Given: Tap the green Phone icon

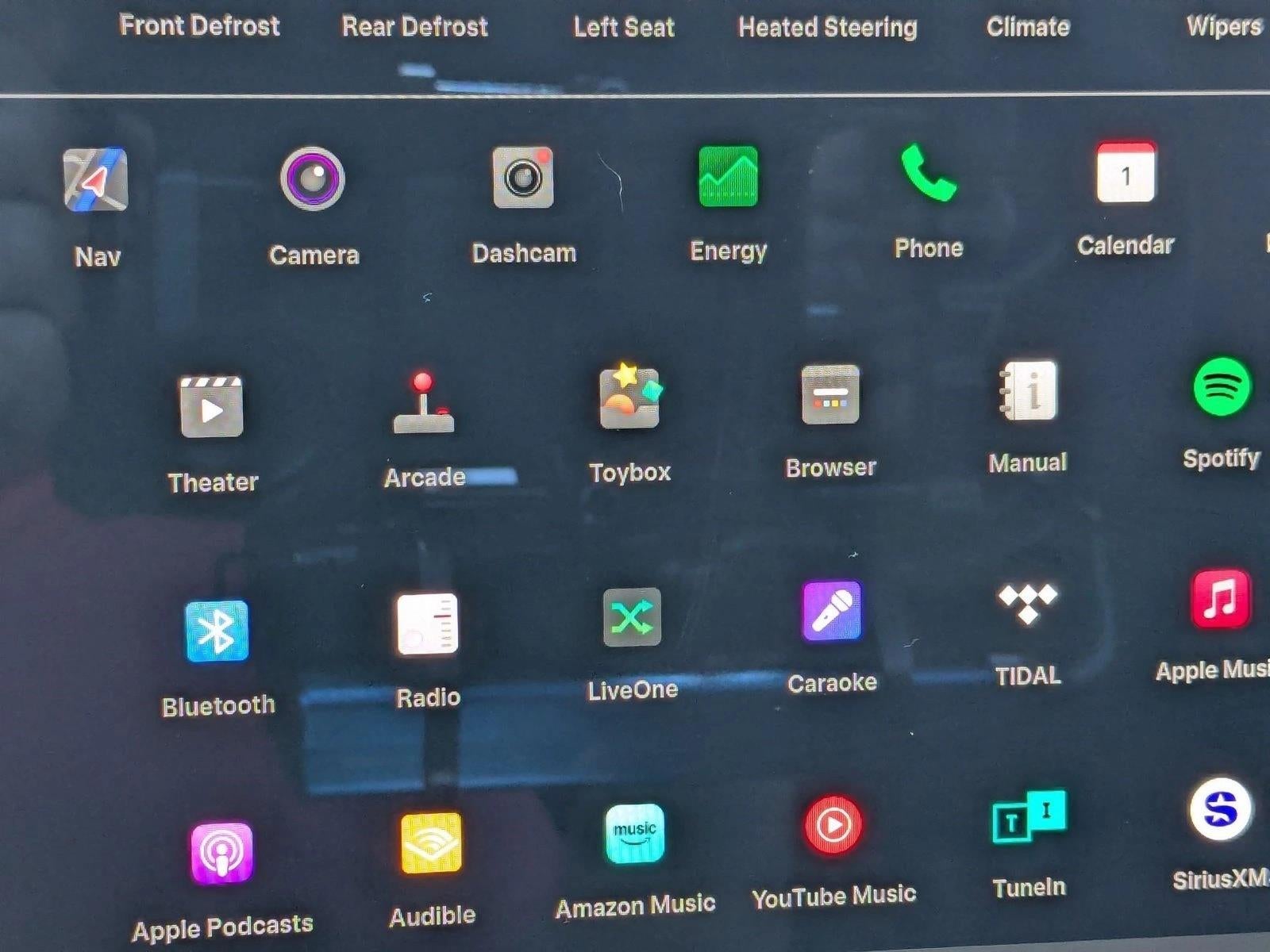Looking at the screenshot, I should pos(928,173).
